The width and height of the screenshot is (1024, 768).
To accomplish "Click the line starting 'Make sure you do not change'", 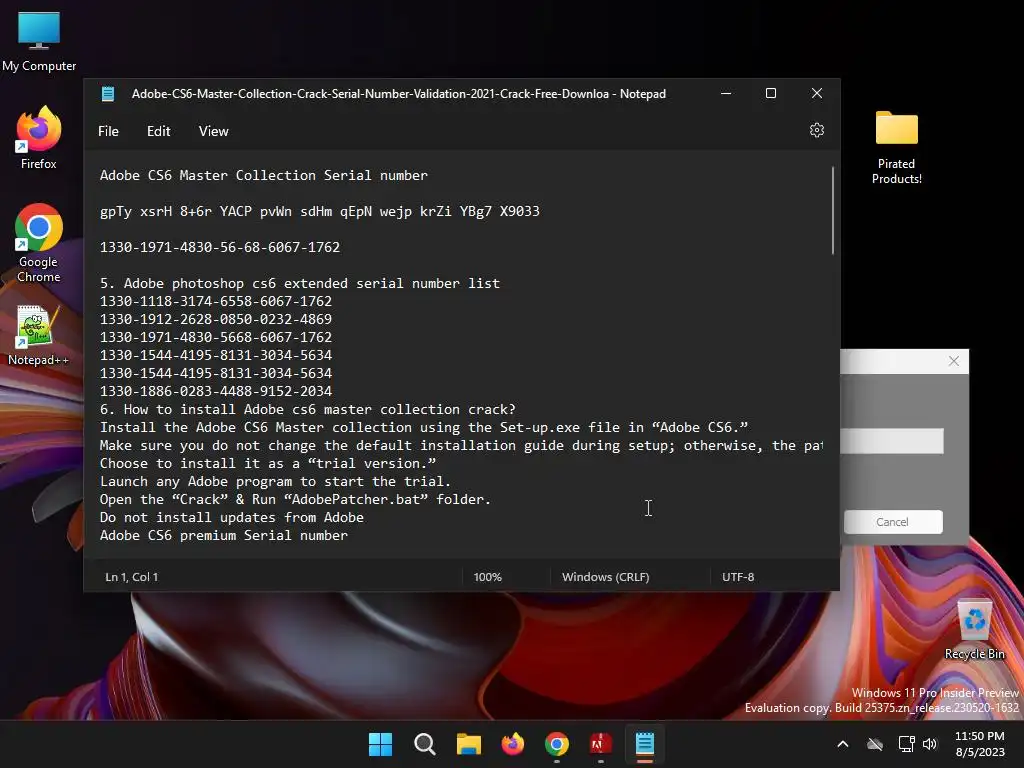I will 461,445.
